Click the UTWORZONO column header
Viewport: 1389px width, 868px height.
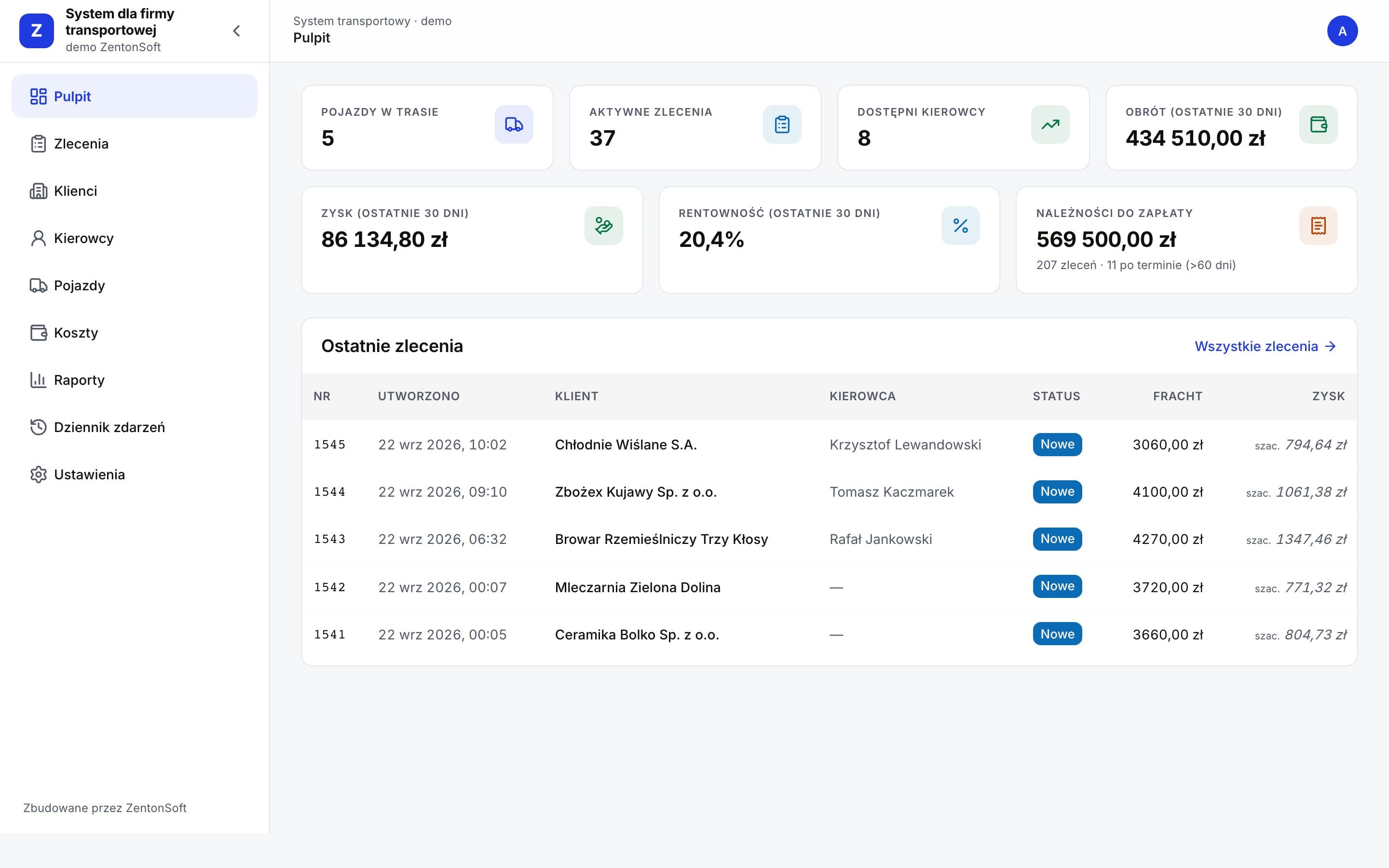click(x=419, y=396)
